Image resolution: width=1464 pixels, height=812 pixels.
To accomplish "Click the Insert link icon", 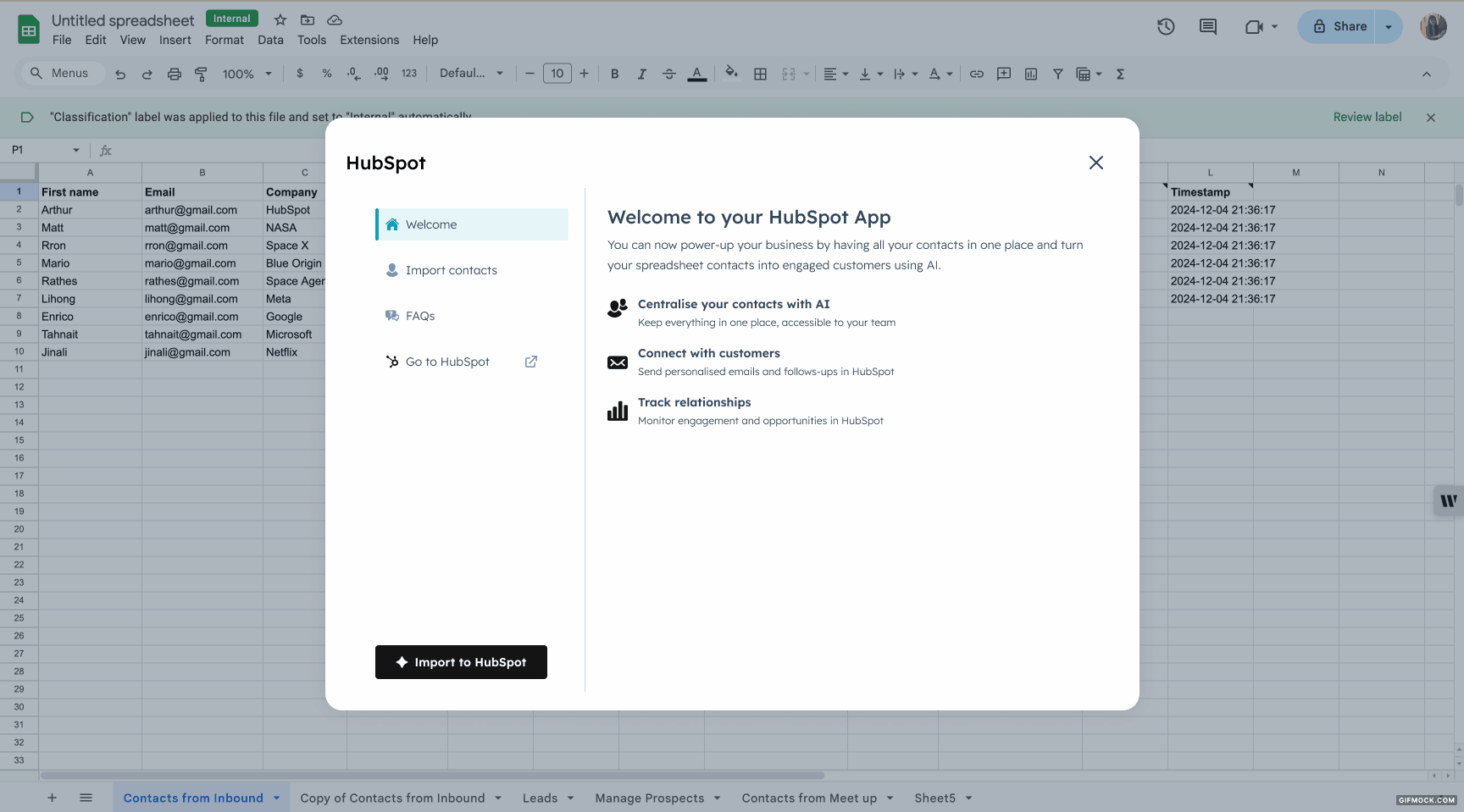I will [x=977, y=74].
